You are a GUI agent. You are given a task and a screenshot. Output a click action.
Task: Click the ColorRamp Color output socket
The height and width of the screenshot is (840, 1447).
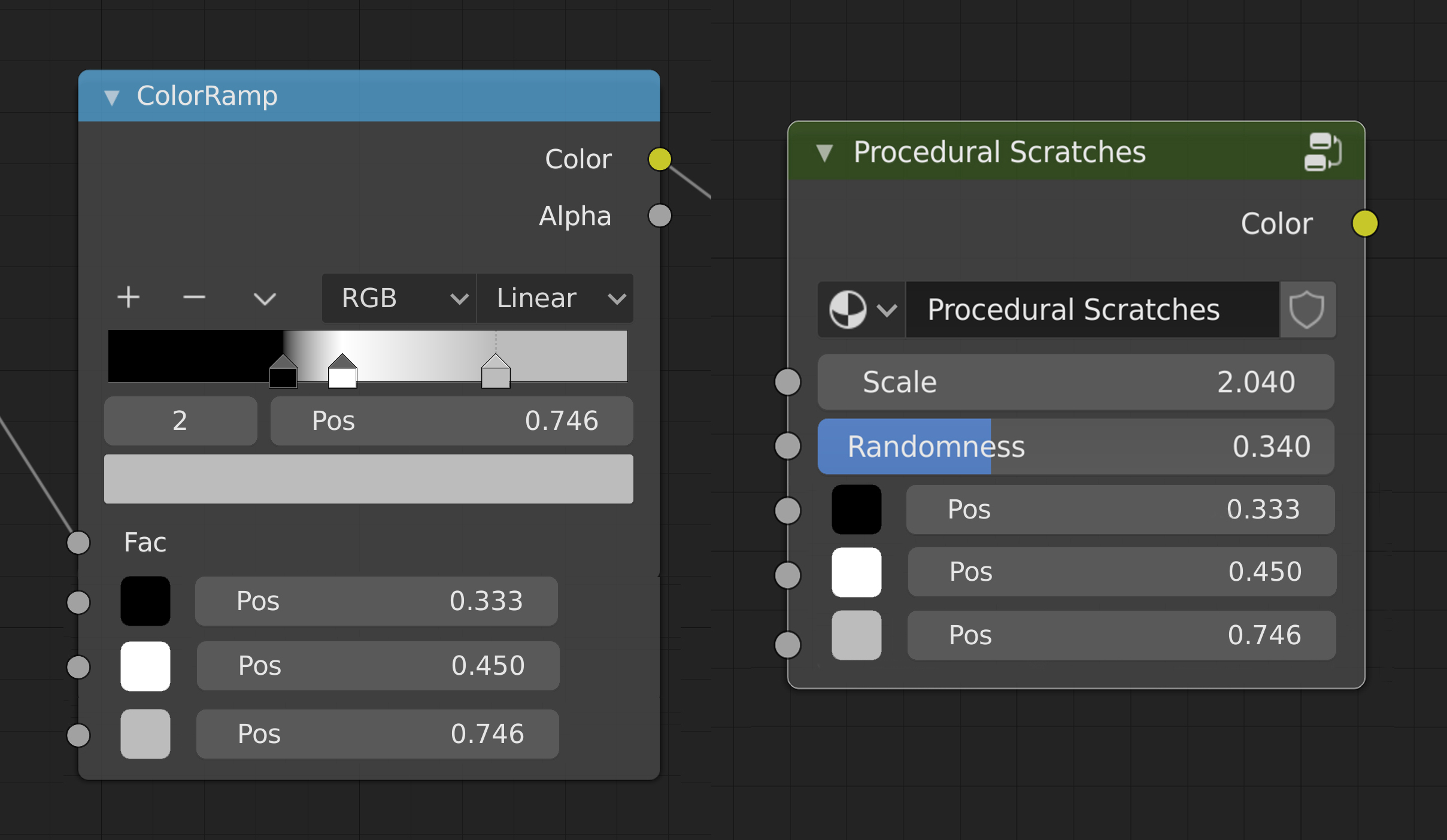coord(660,159)
